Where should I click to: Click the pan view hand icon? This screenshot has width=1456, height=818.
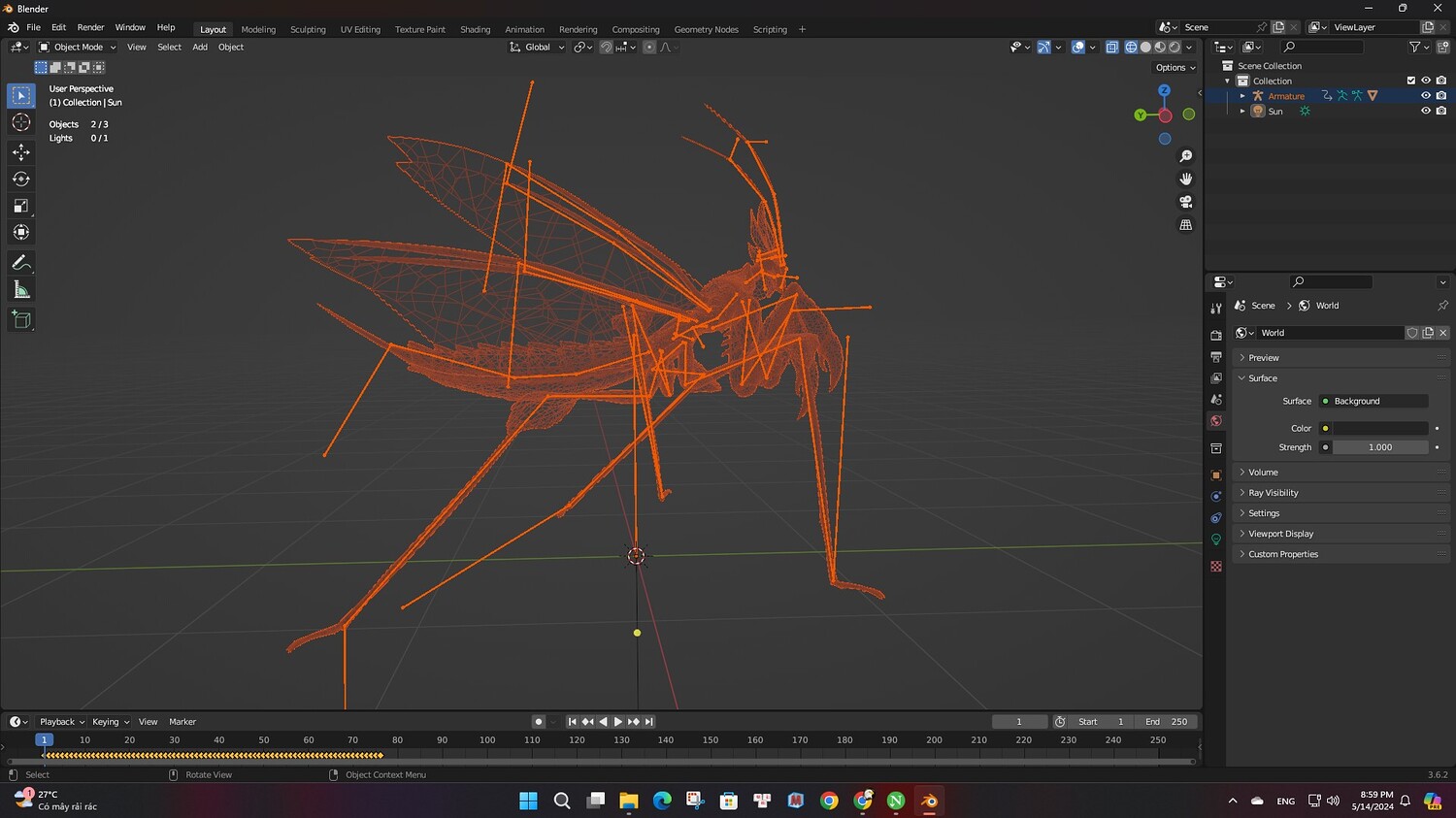point(1185,179)
